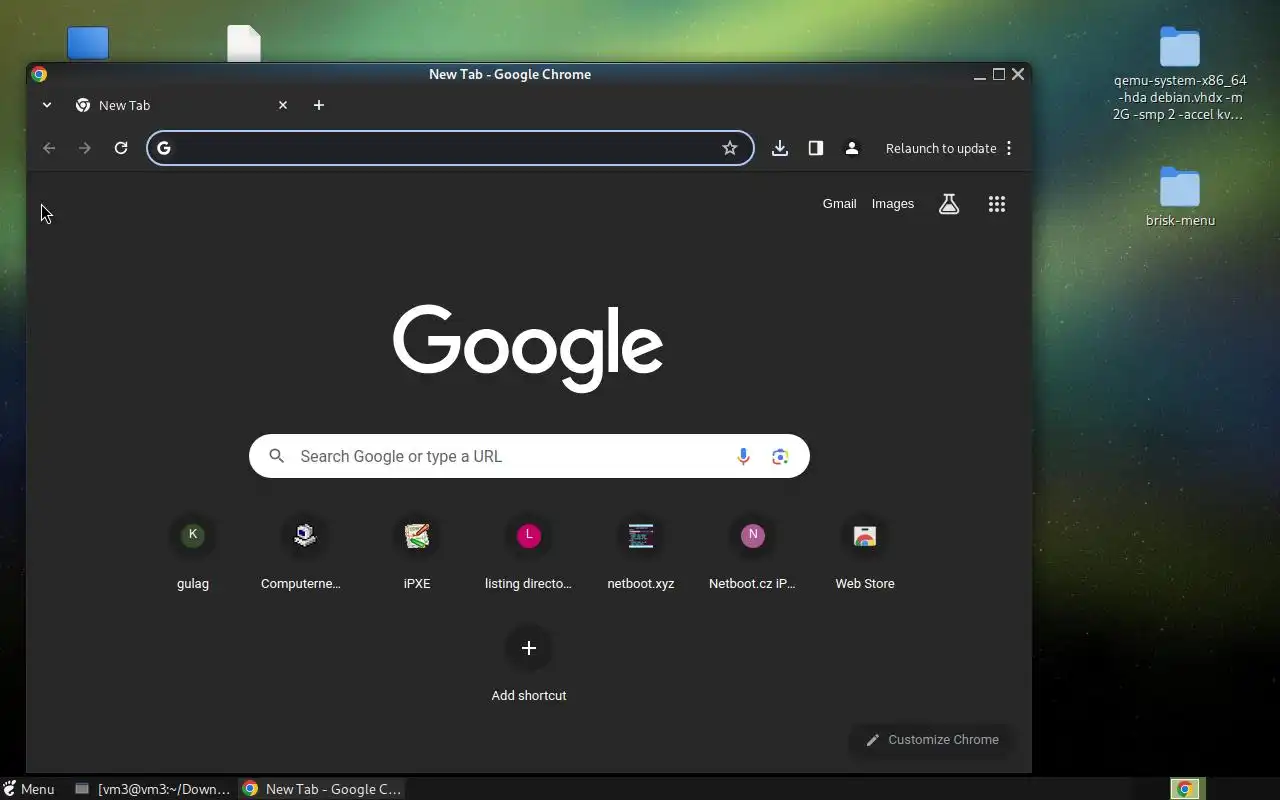The width and height of the screenshot is (1280, 800).
Task: Open the netboot.xyz shortcut
Action: 641,553
